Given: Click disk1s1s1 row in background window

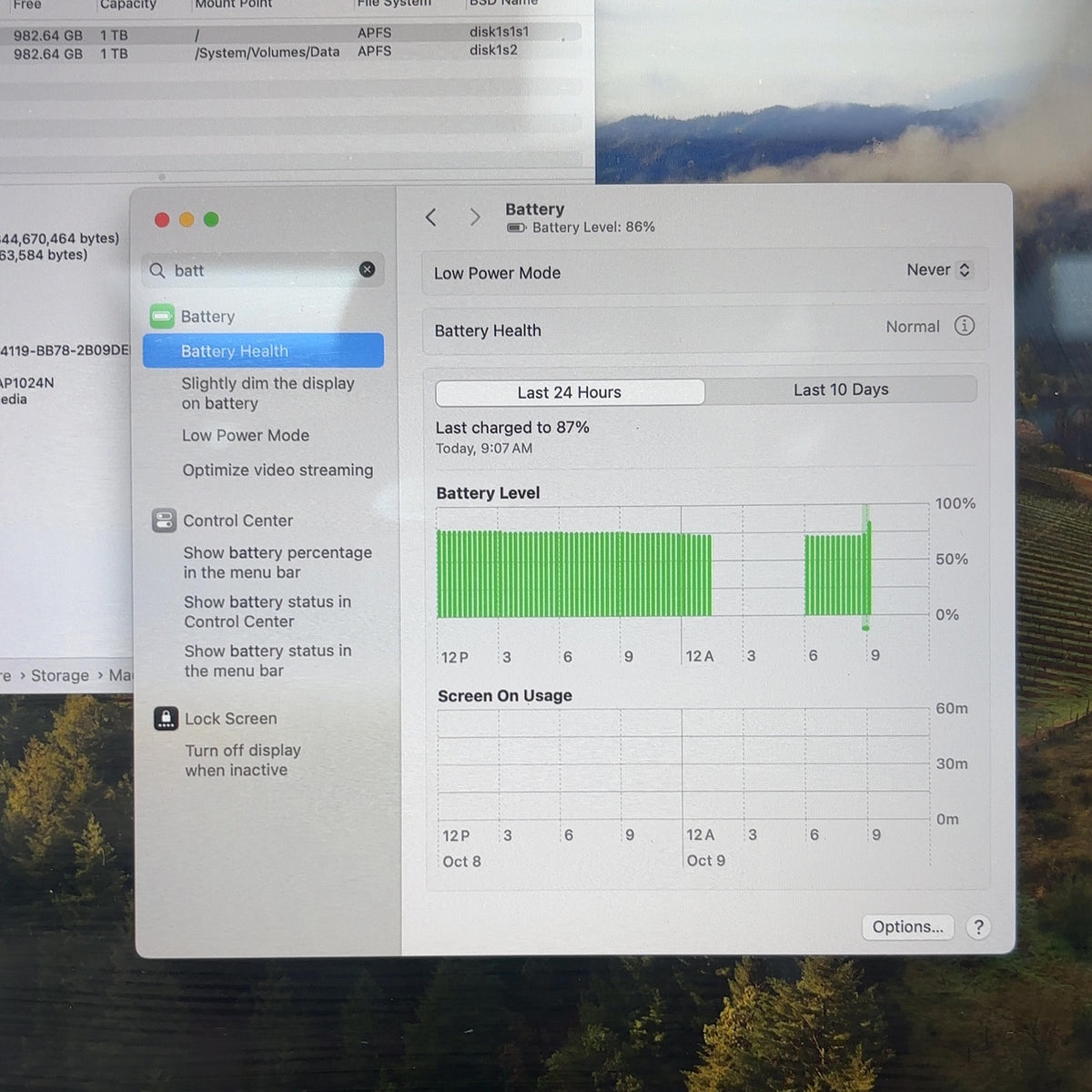Looking at the screenshot, I should coord(291,34).
